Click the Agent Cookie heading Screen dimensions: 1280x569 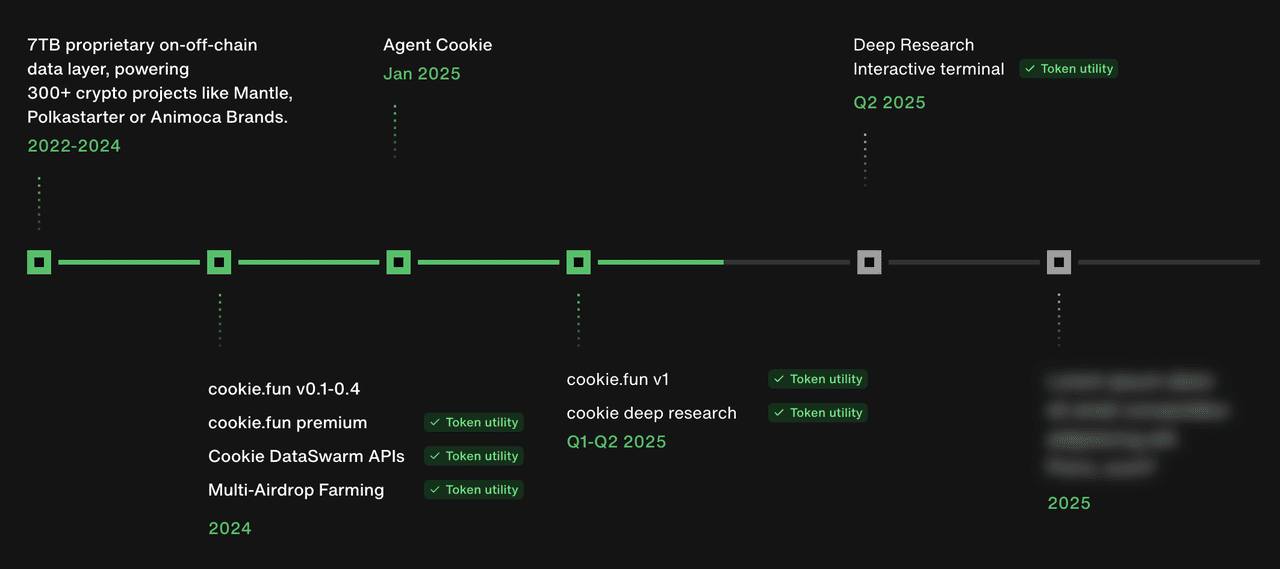pos(438,45)
